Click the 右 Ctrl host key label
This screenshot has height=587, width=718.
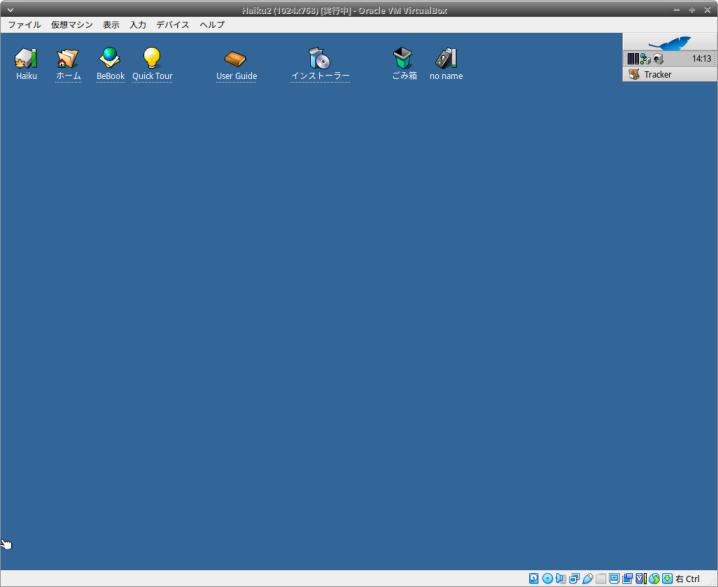click(687, 579)
